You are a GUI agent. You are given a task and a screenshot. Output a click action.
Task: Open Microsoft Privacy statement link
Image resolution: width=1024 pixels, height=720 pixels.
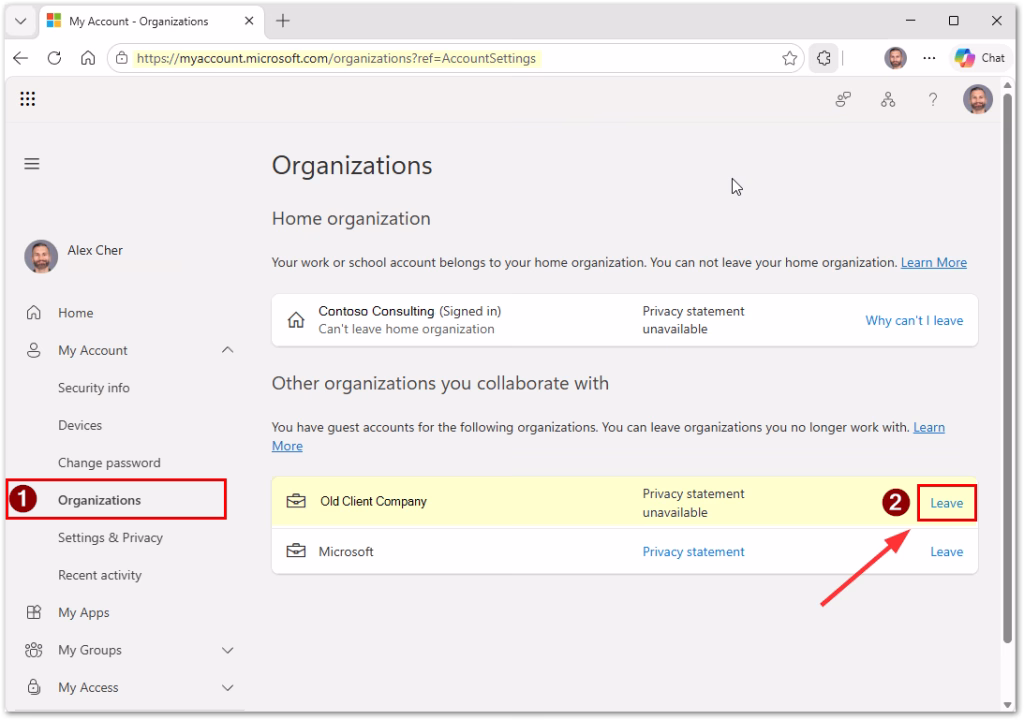tap(693, 551)
